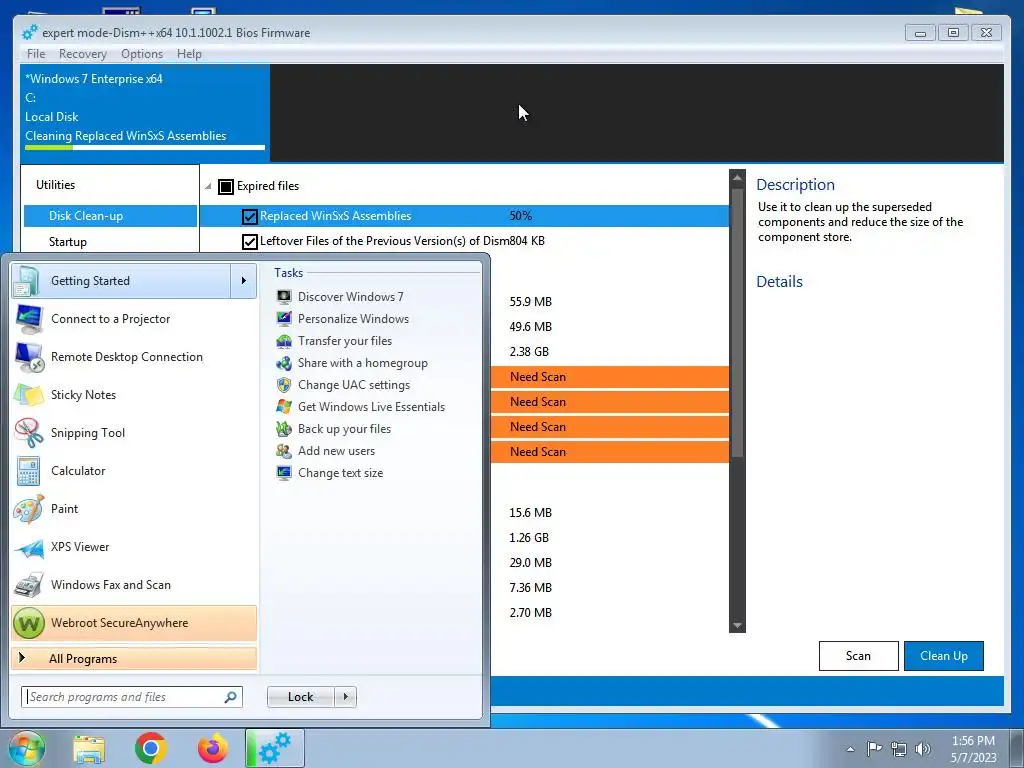Collapse the Expired files group triangle

tap(208, 187)
